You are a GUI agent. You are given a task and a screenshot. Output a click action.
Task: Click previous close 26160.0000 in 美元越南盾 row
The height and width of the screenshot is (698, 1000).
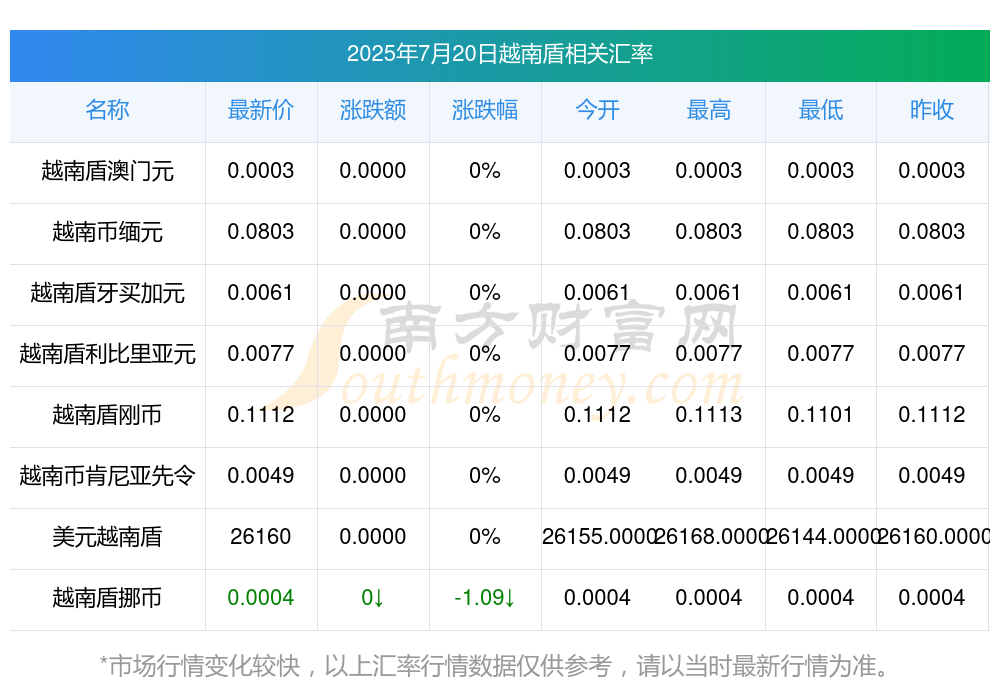pyautogui.click(x=933, y=537)
